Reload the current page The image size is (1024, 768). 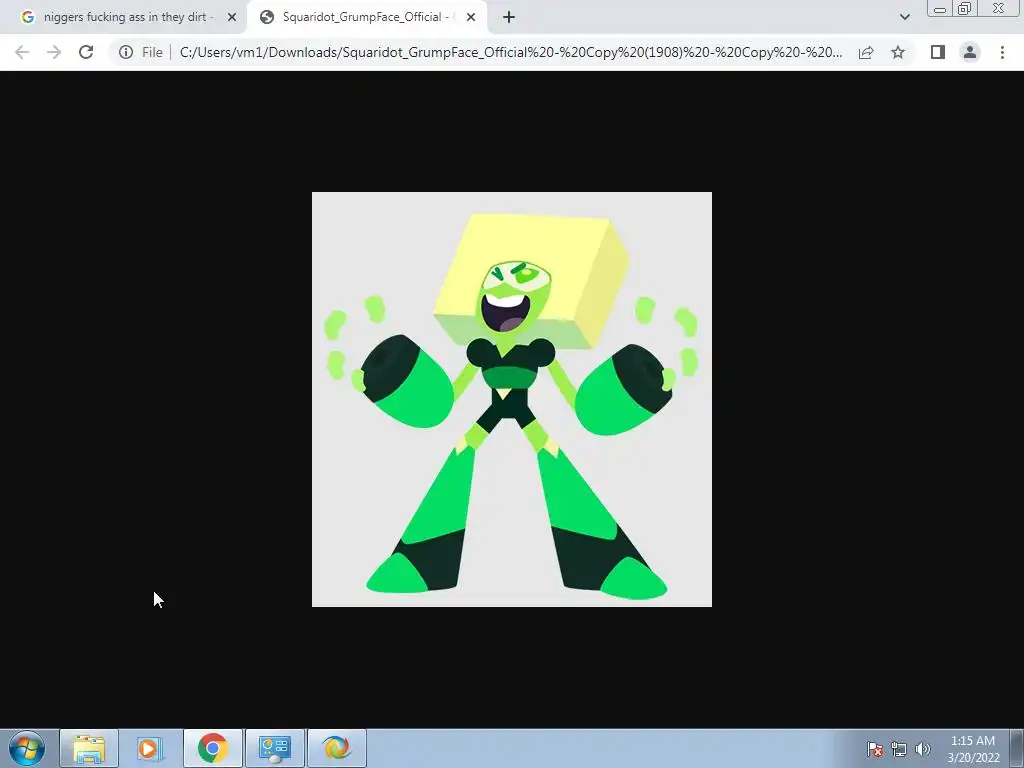(x=86, y=52)
